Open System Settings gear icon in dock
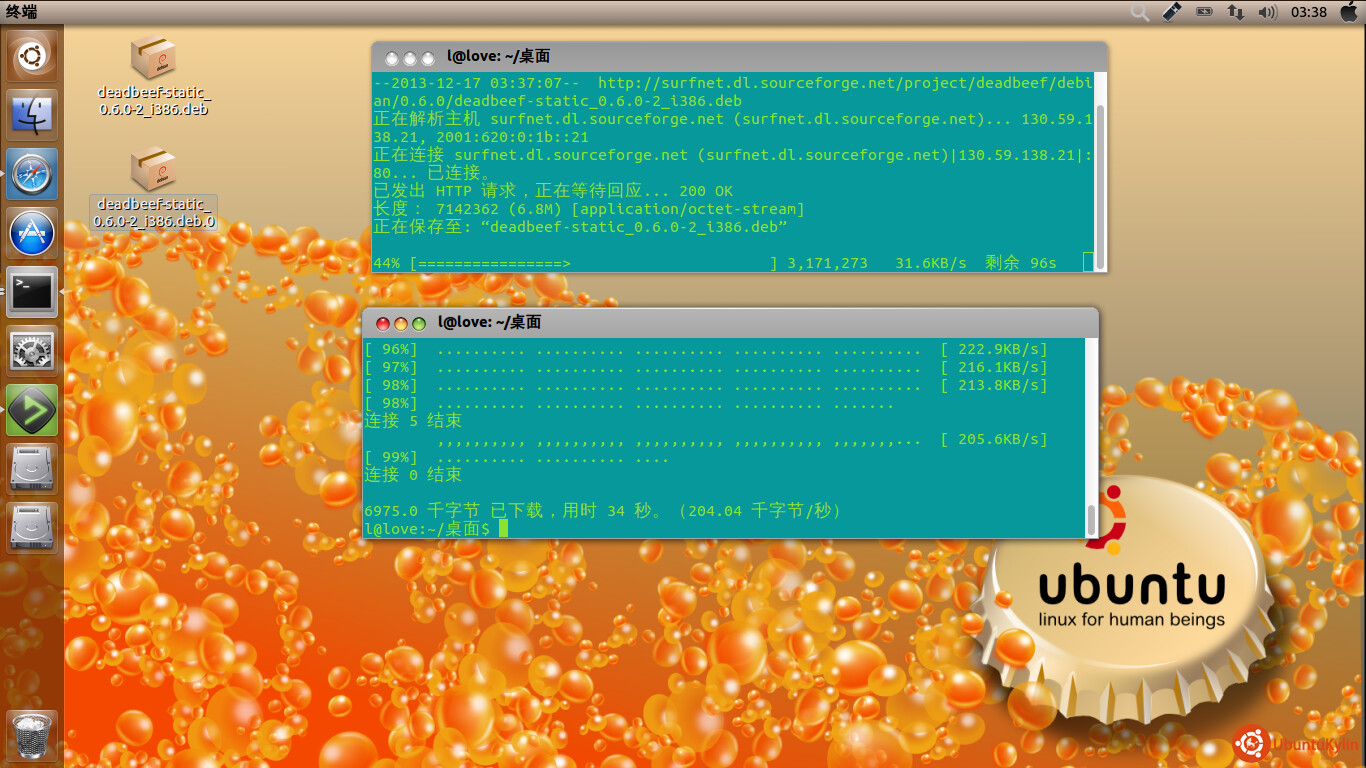The image size is (1366, 768). point(32,351)
